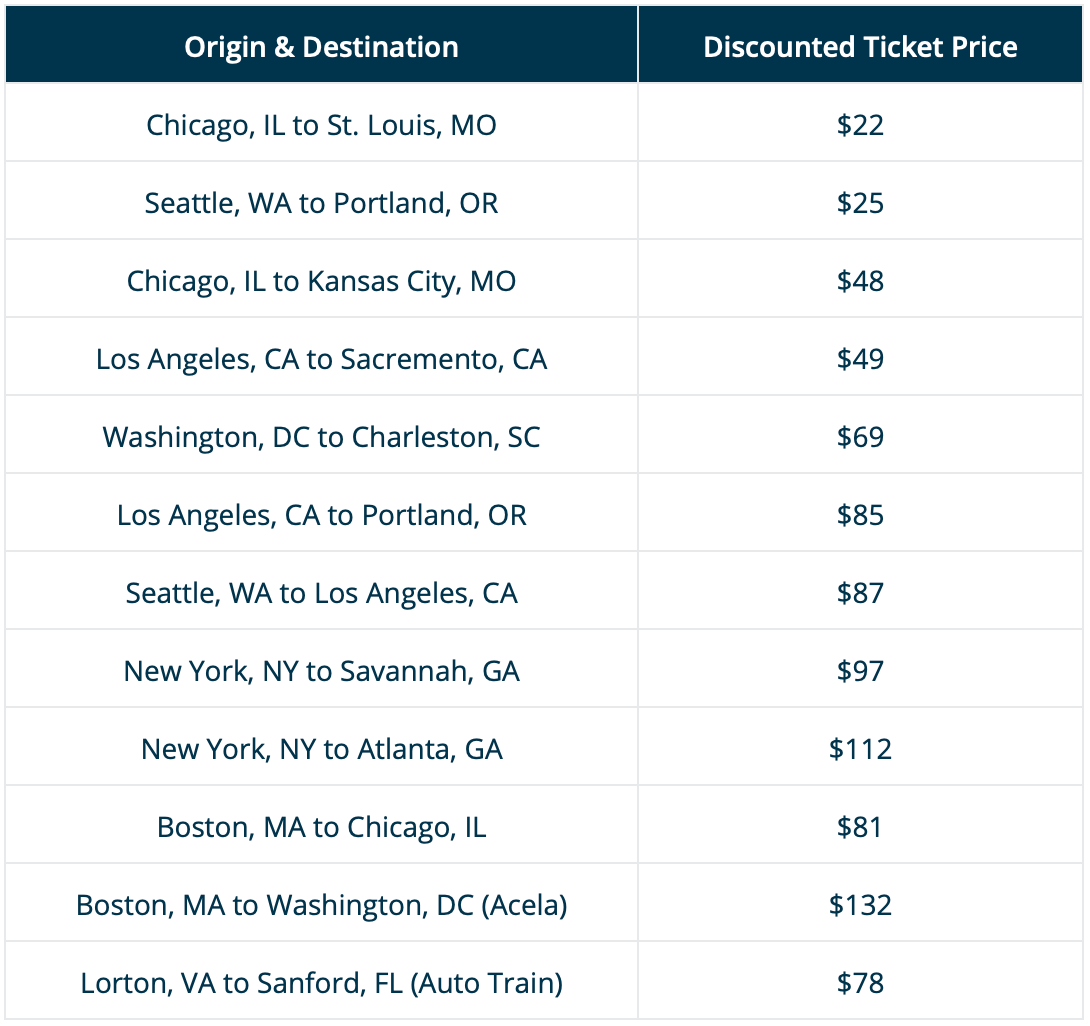The height and width of the screenshot is (1026, 1090).
Task: Select the $78 Auto Train price
Action: point(860,983)
